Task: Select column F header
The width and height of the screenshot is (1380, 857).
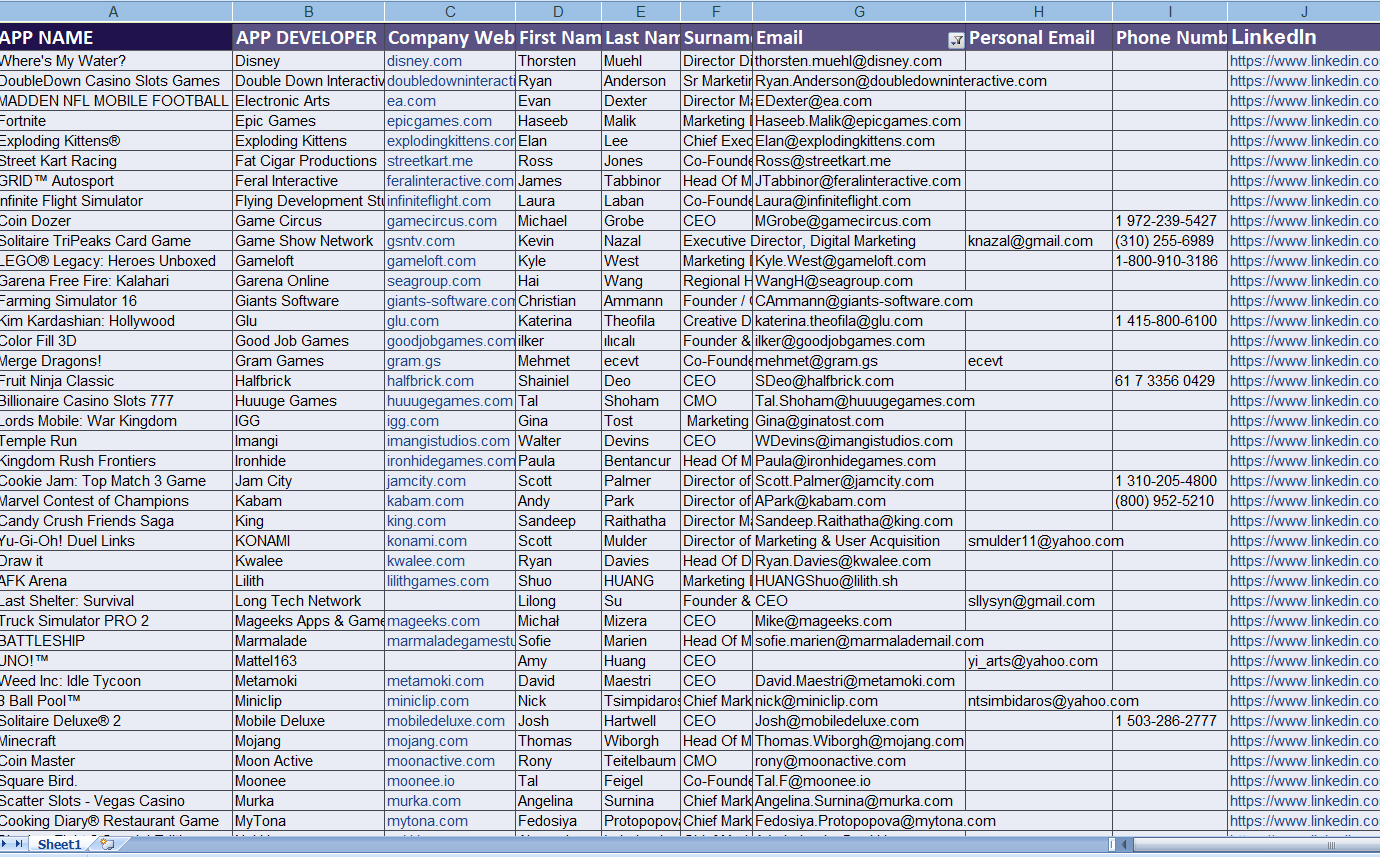Action: [716, 12]
